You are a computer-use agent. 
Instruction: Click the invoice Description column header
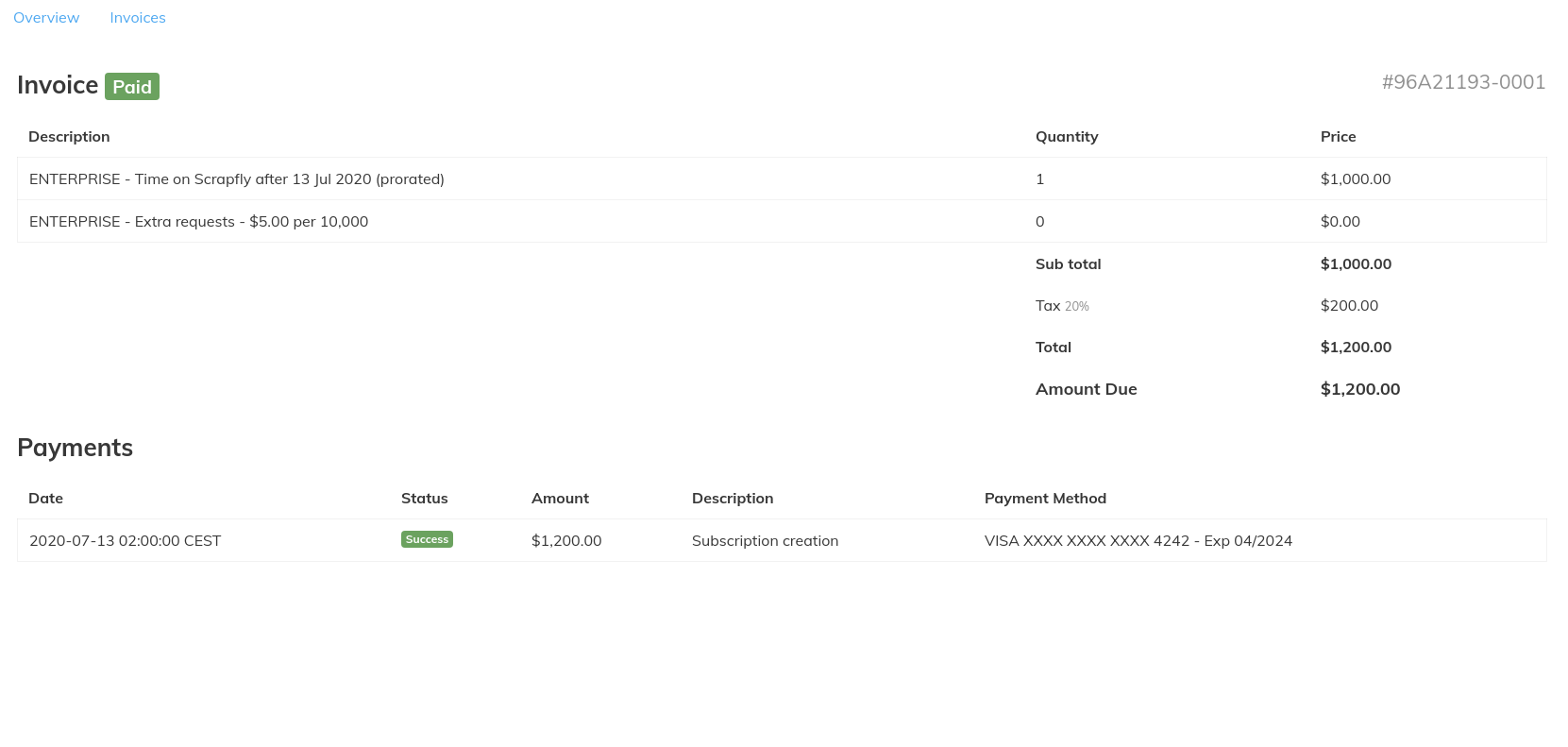(69, 137)
